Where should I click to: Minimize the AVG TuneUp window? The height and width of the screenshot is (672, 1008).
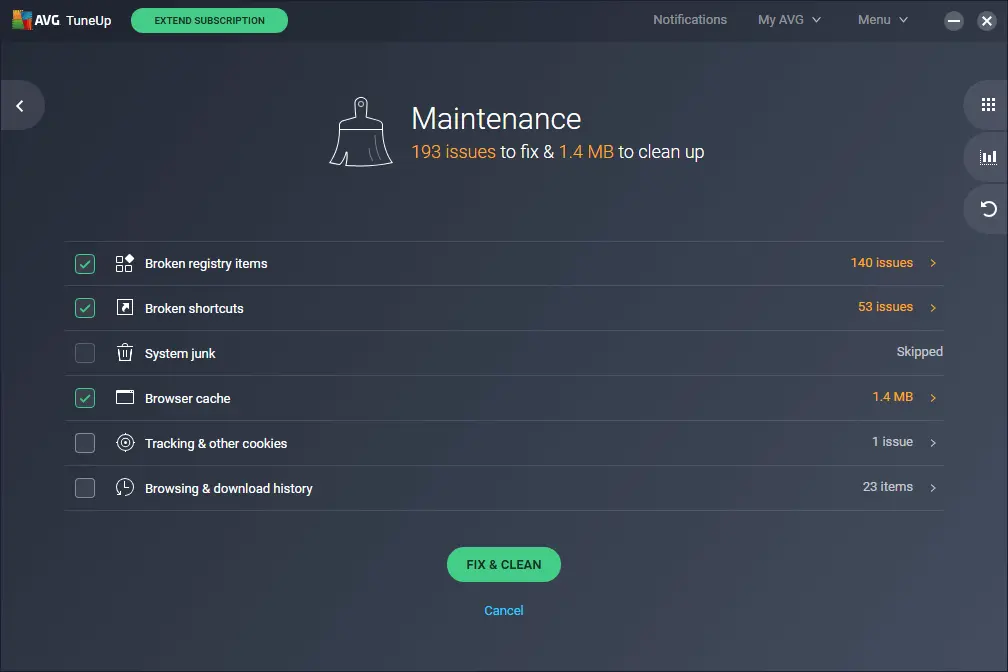tap(954, 21)
